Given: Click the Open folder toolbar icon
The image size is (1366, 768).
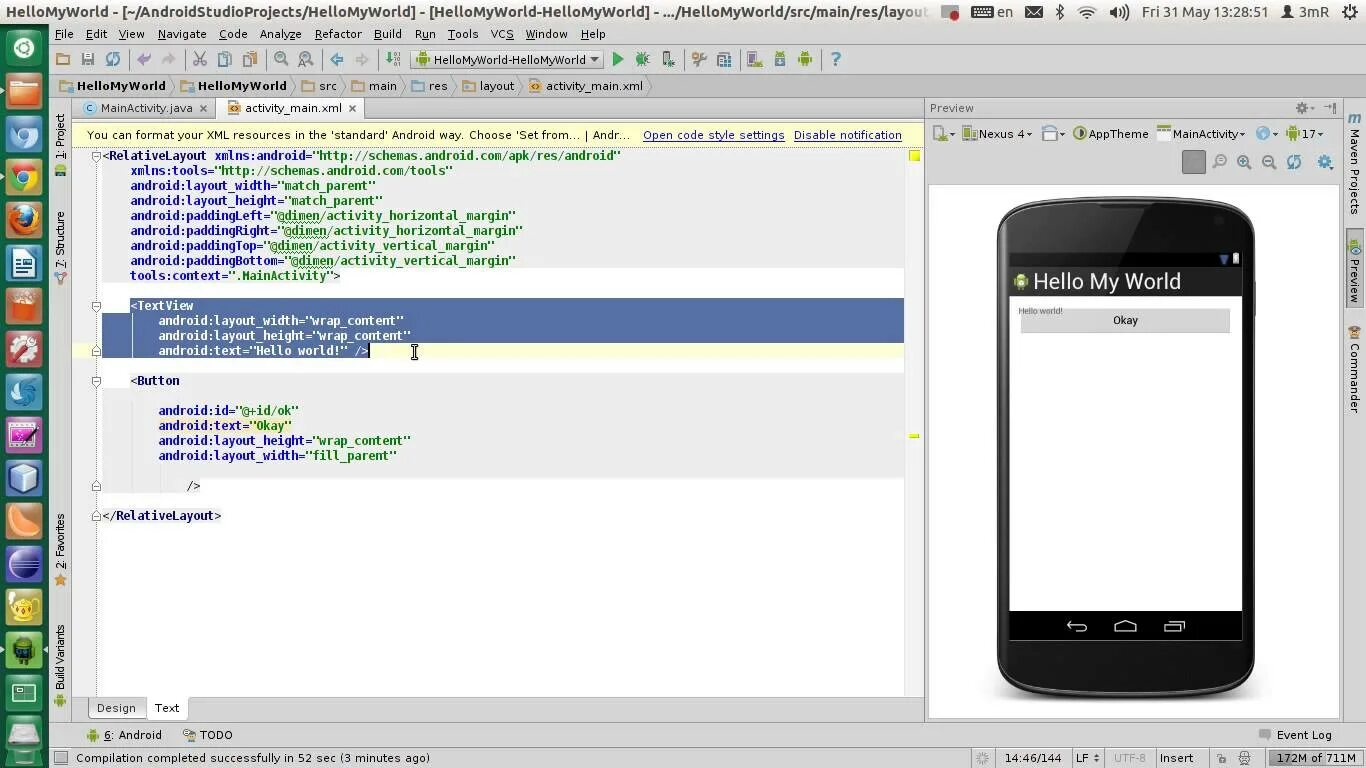Looking at the screenshot, I should tap(63, 59).
